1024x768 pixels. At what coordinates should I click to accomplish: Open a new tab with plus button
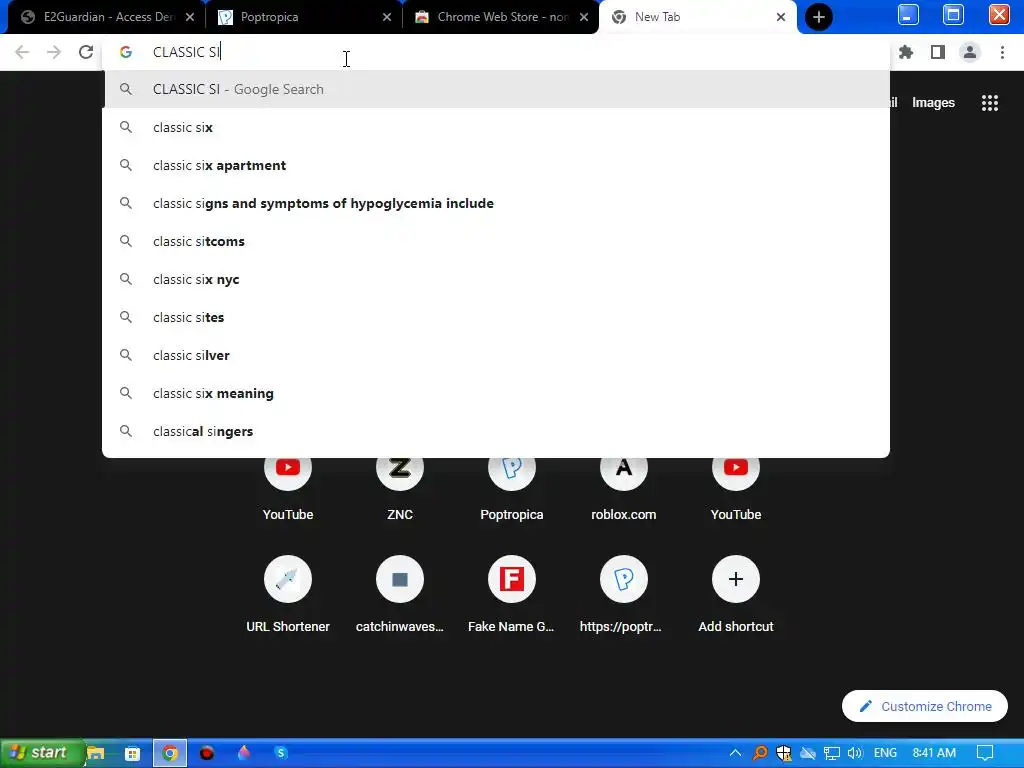pos(819,17)
